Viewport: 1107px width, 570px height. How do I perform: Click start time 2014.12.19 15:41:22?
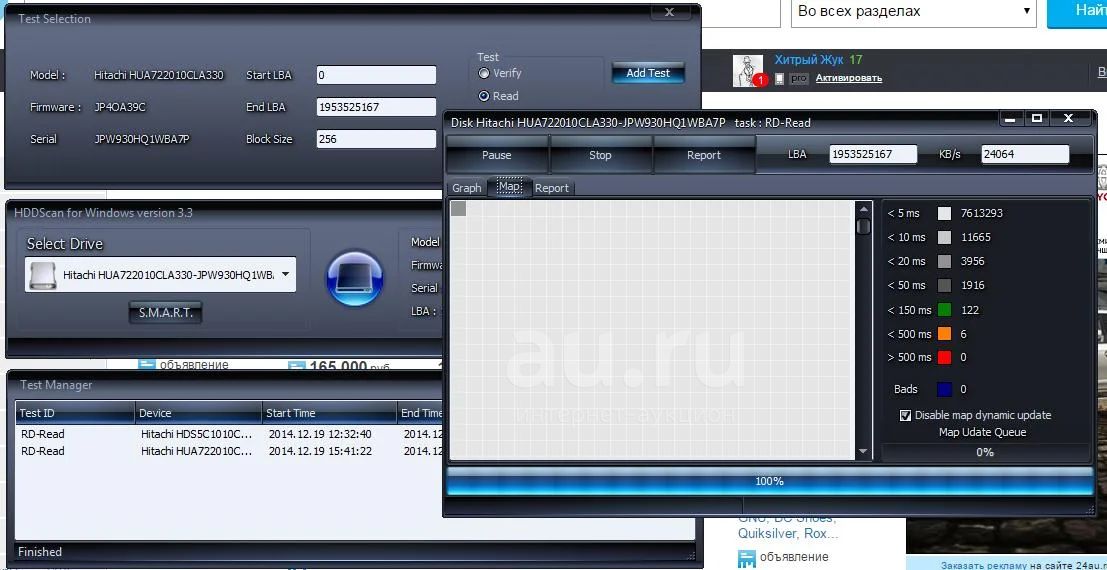point(320,451)
